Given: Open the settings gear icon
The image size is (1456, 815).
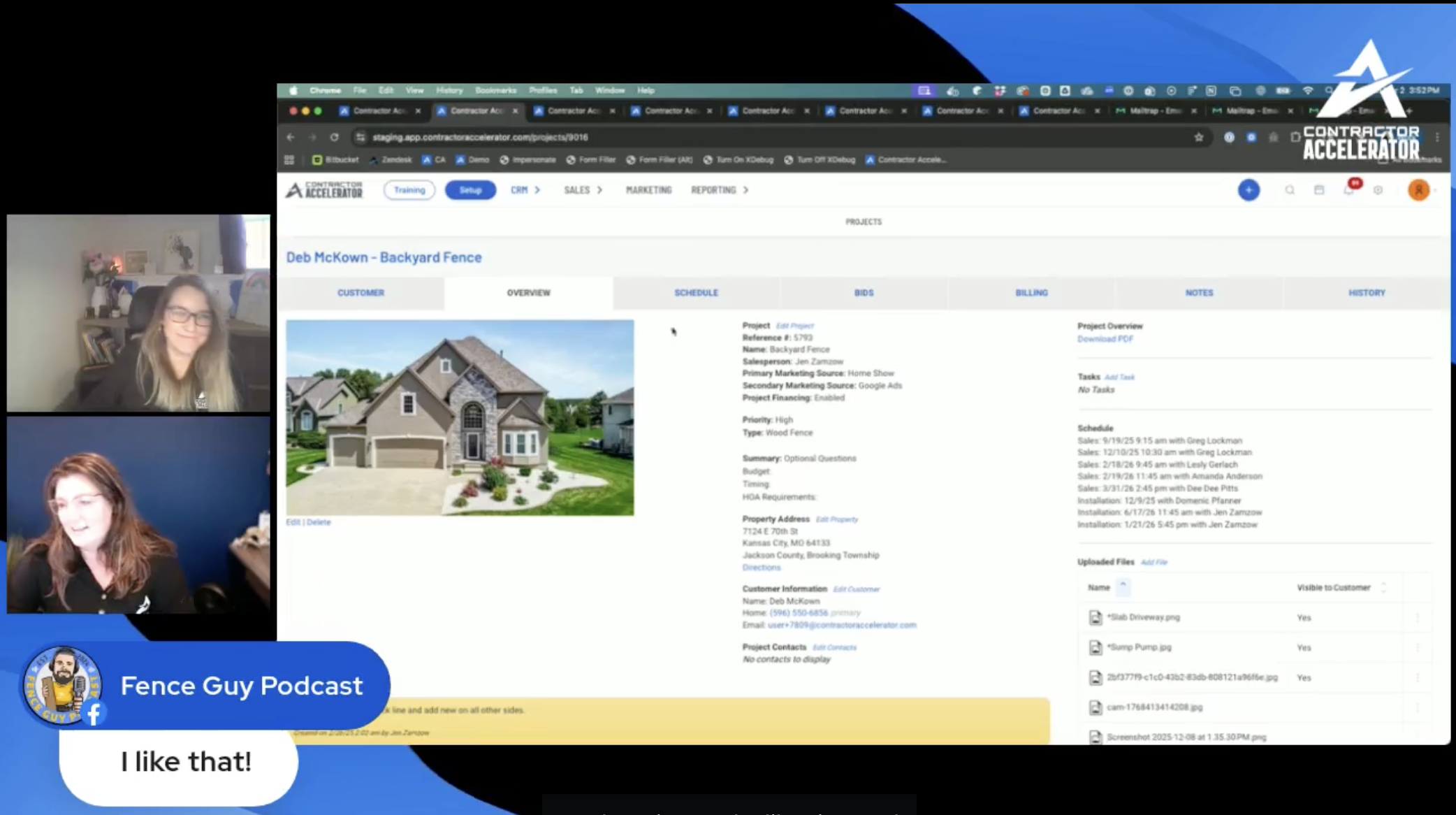Looking at the screenshot, I should point(1378,190).
